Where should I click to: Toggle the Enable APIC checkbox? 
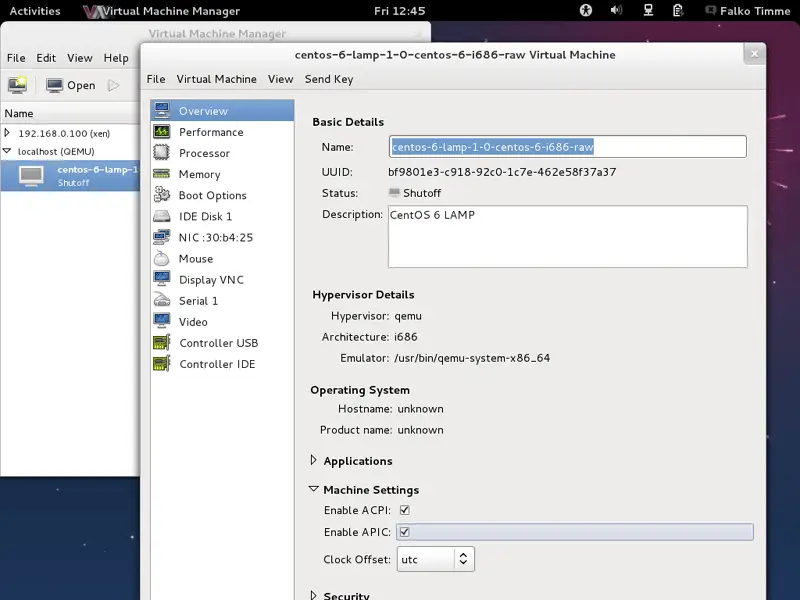pos(405,532)
